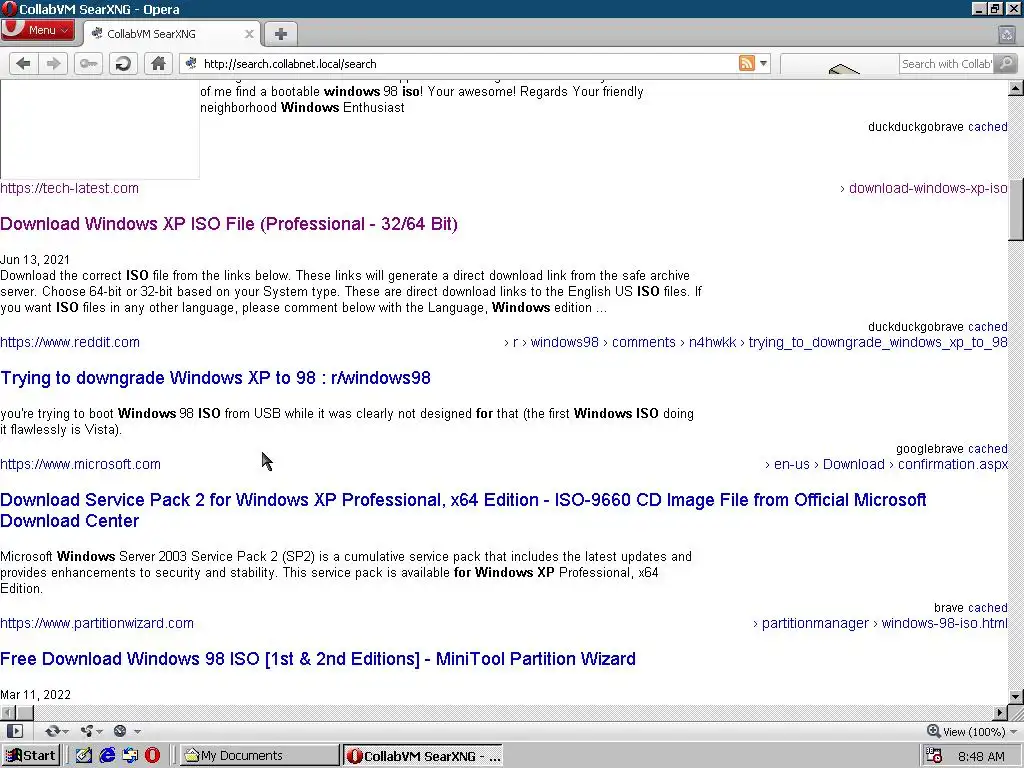Screen dimensions: 1024x768
Task: Open the closed tabs trash icon
Action: point(1006,35)
